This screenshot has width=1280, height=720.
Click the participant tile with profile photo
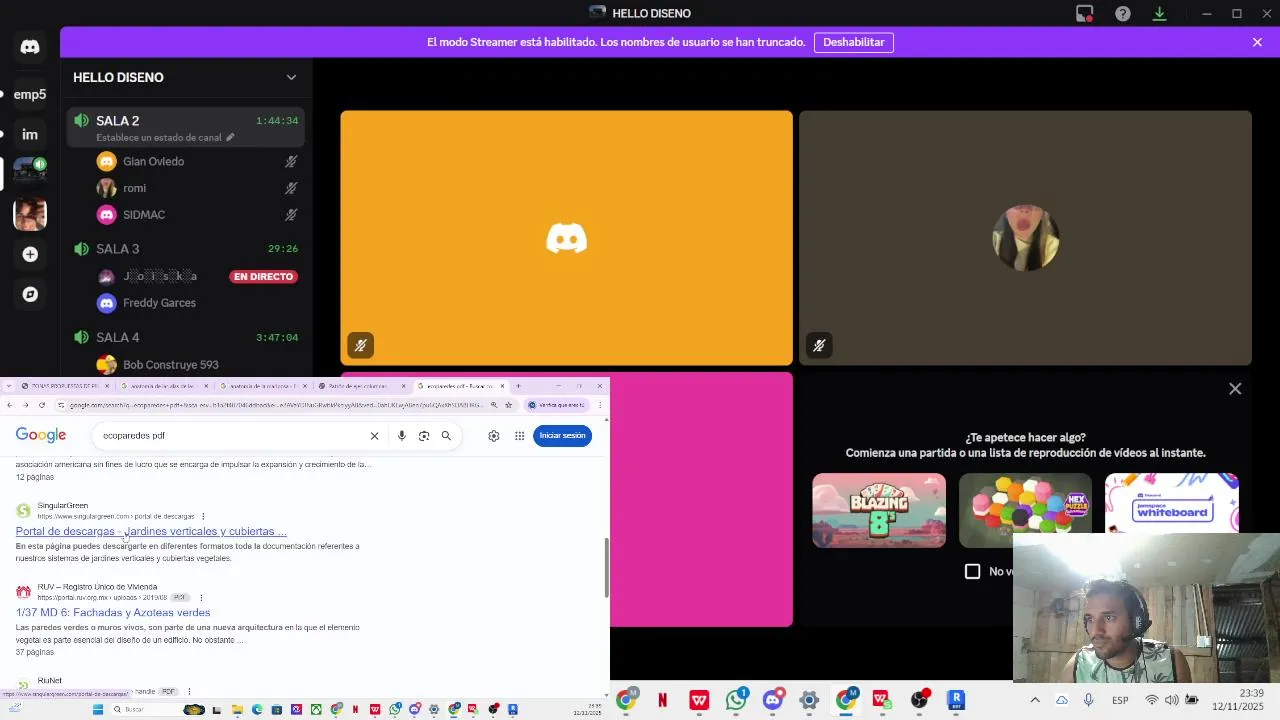point(1025,238)
